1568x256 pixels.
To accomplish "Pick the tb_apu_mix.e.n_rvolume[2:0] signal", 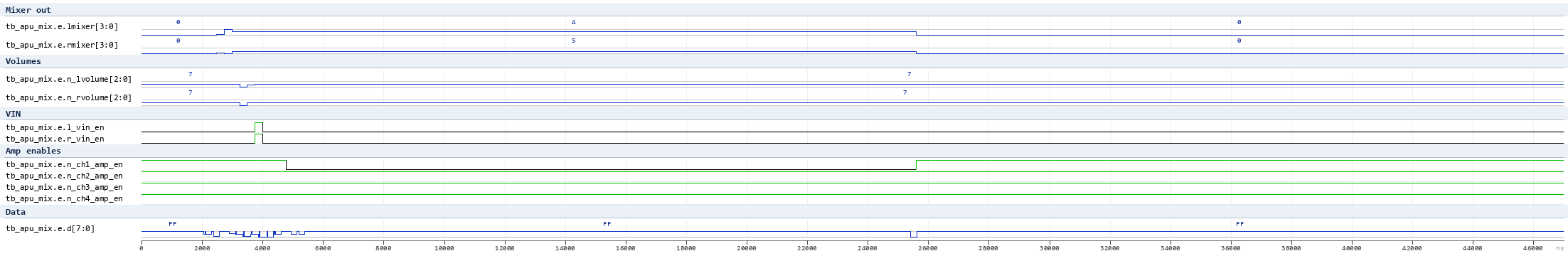I will coord(68,97).
